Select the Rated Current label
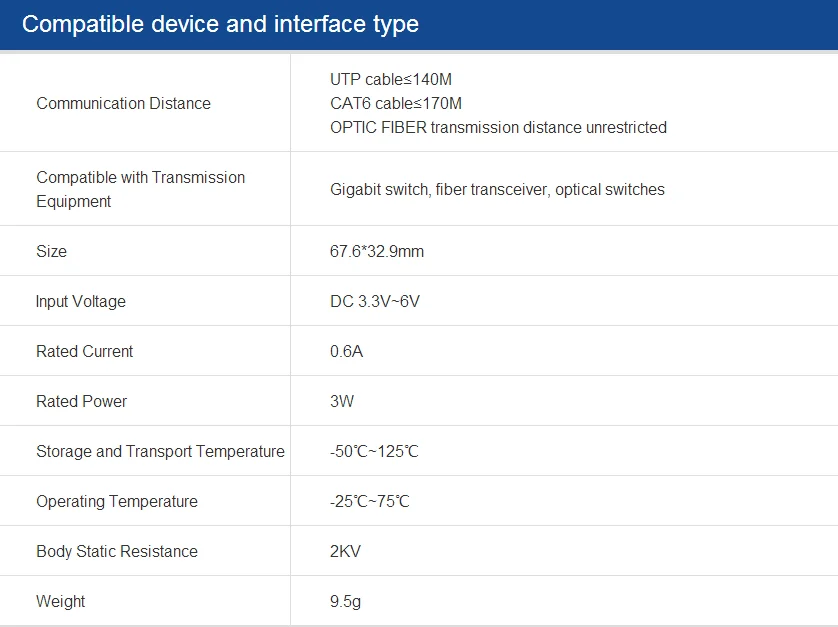838x627 pixels. coord(84,351)
